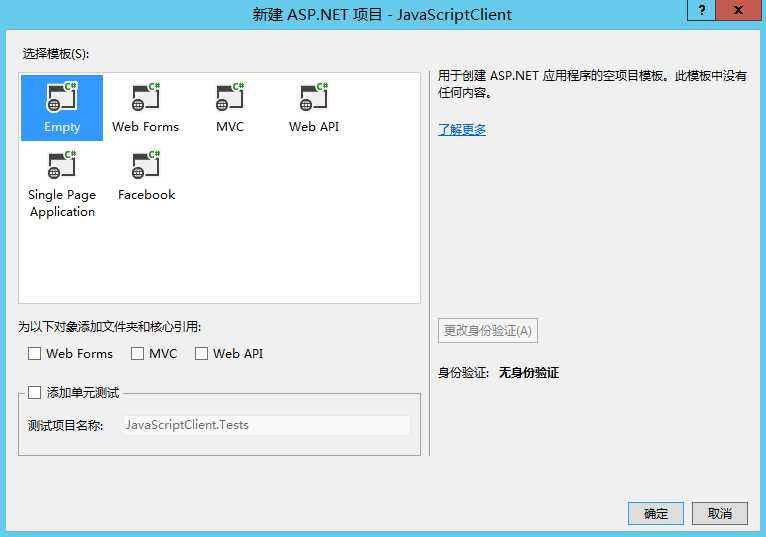Screen dimensions: 766x537
Task: Enable the Web Forms core references checkbox
Action: (x=34, y=353)
